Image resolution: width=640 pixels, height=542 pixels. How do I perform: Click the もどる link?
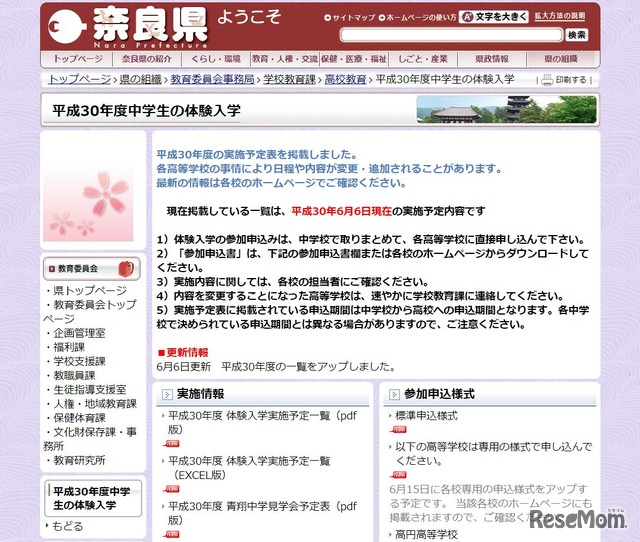point(67,526)
